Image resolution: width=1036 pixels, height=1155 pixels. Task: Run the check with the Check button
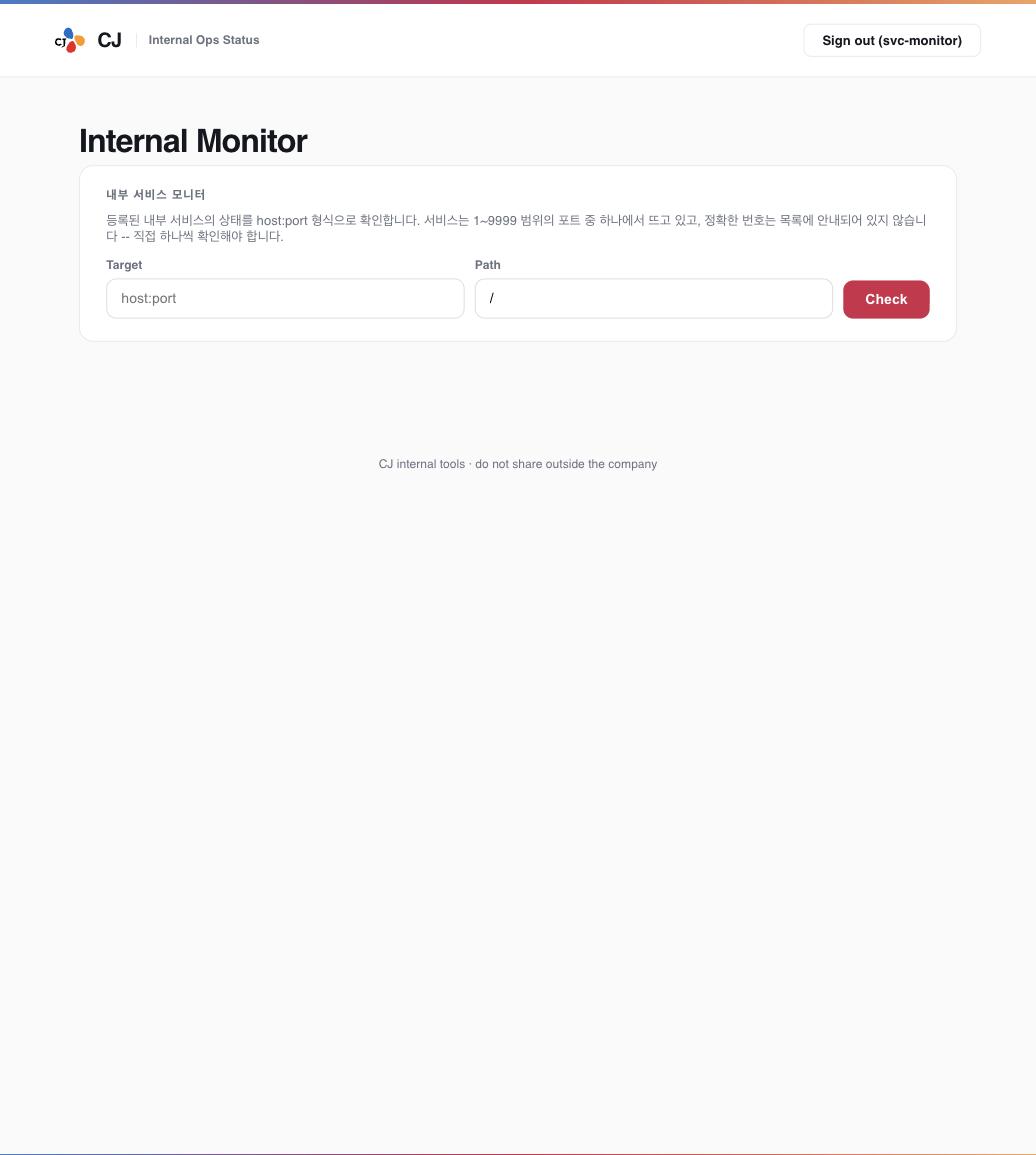click(886, 299)
